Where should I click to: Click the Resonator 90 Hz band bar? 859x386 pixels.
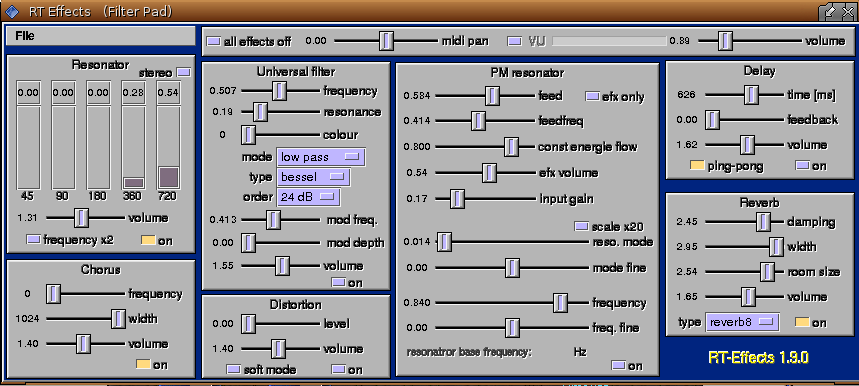(x=63, y=148)
